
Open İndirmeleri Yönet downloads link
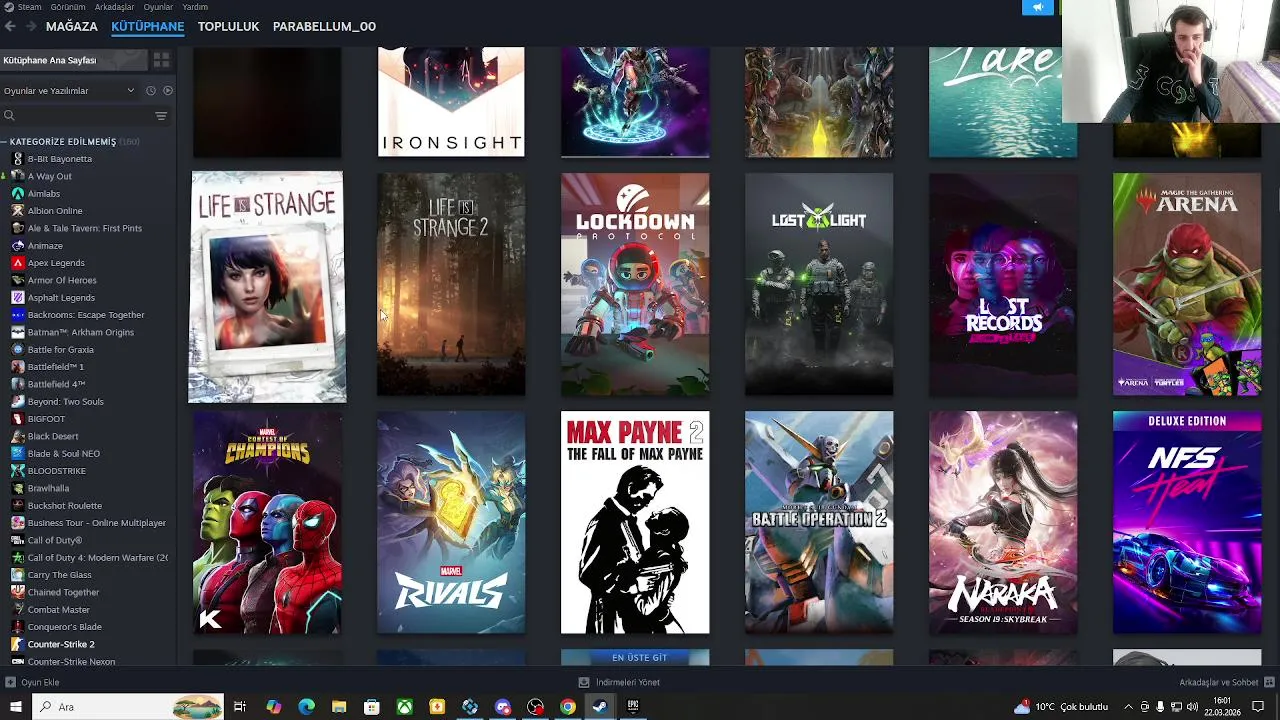coord(619,682)
